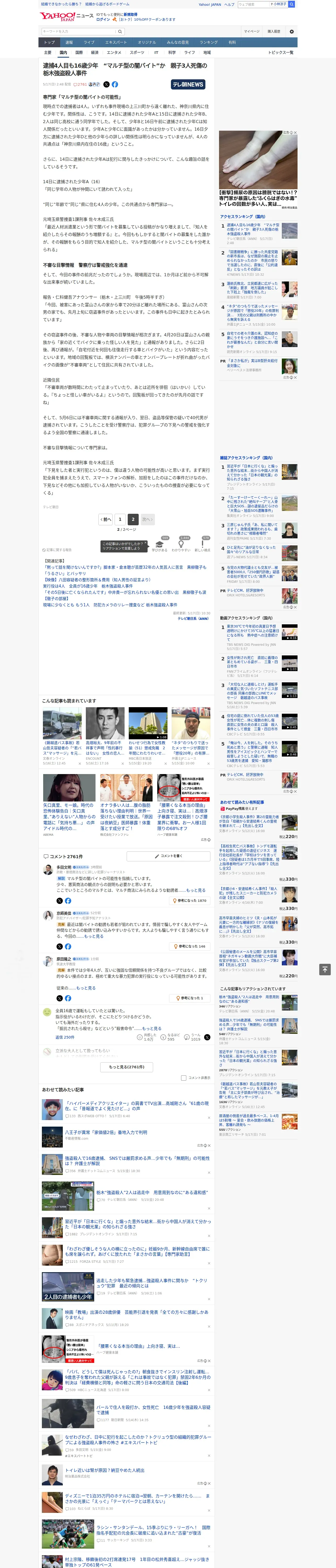Switch to the ライブ tab
Screen dimensions: 336x1568
tap(89, 43)
